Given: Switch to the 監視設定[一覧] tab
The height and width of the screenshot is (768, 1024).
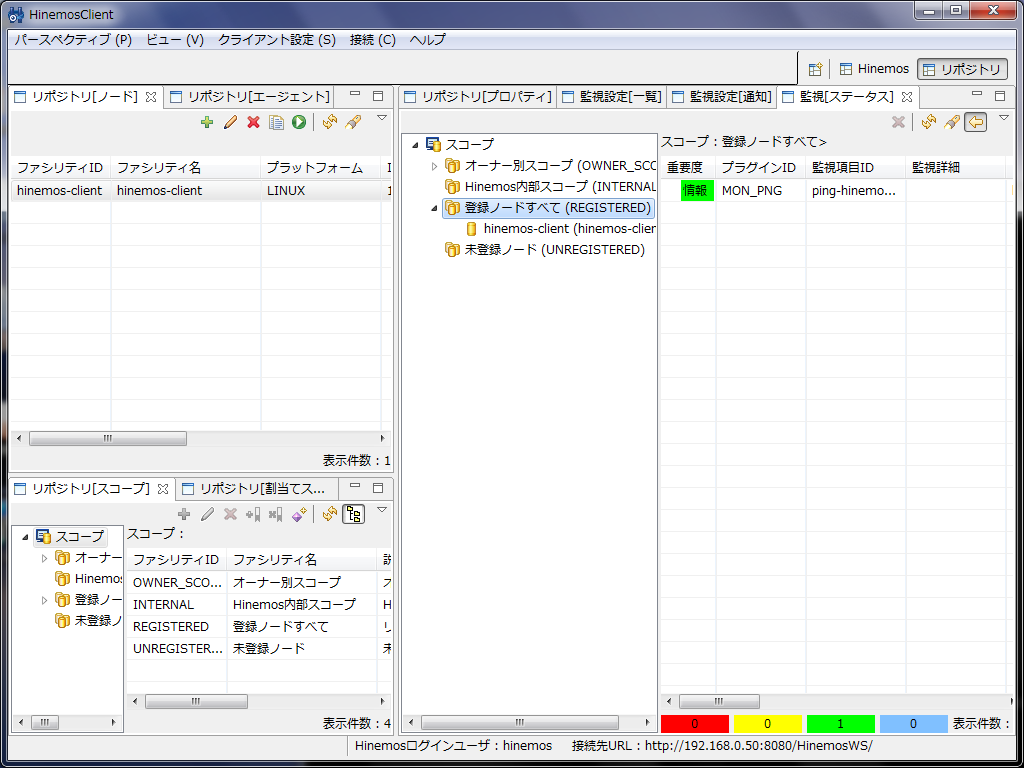Looking at the screenshot, I should point(612,97).
